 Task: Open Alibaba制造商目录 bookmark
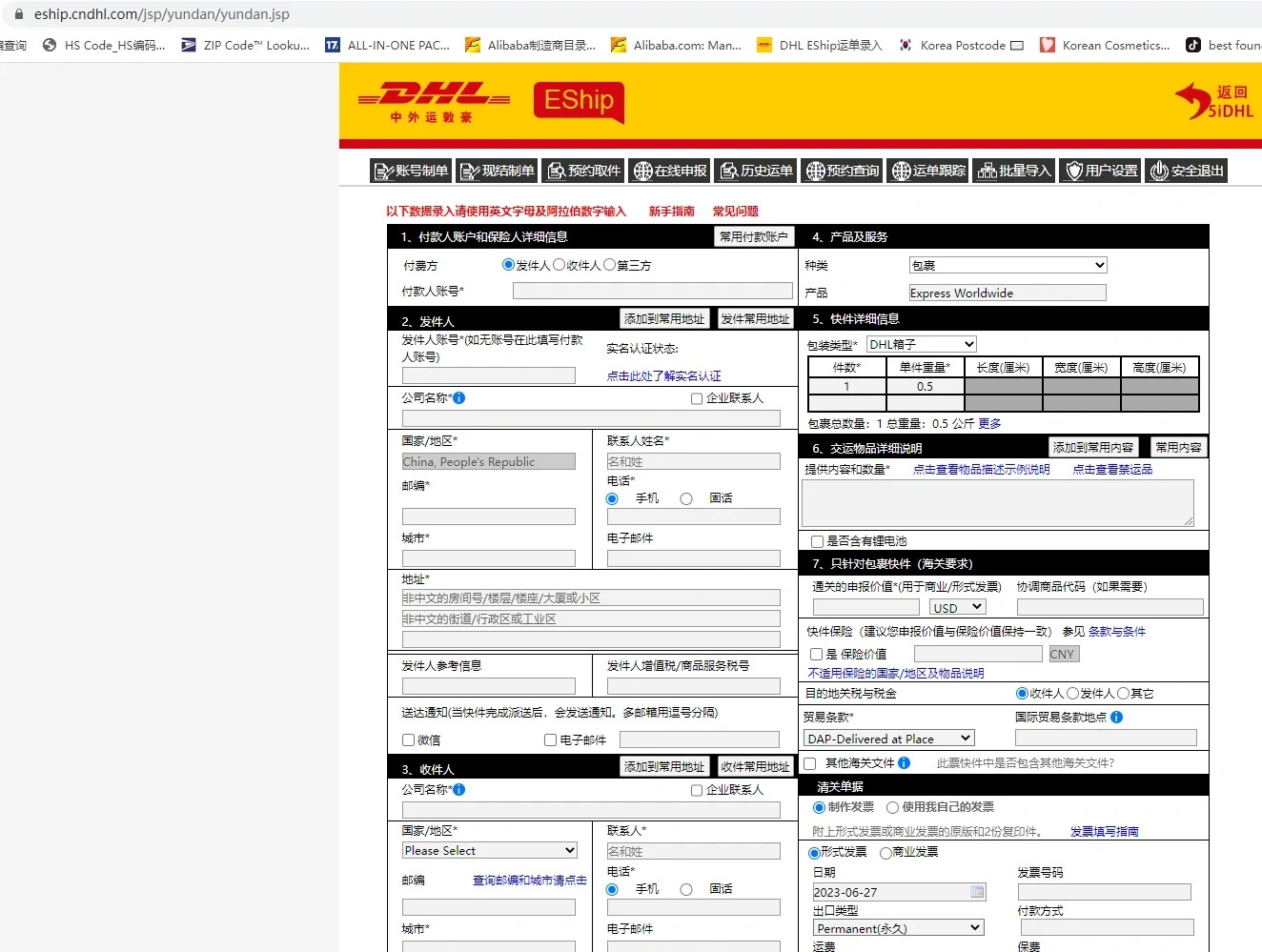click(530, 45)
